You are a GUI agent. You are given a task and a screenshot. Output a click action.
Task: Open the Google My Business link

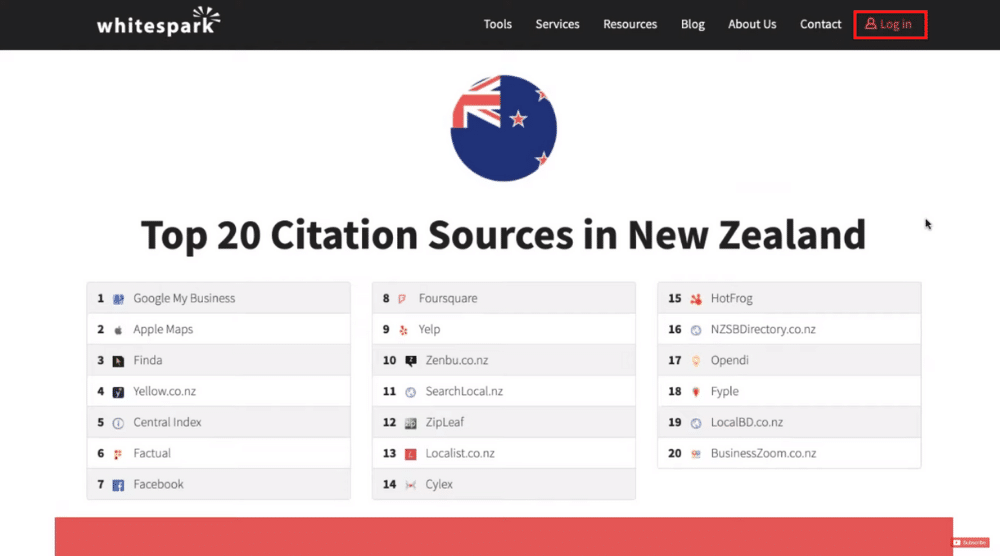point(184,298)
